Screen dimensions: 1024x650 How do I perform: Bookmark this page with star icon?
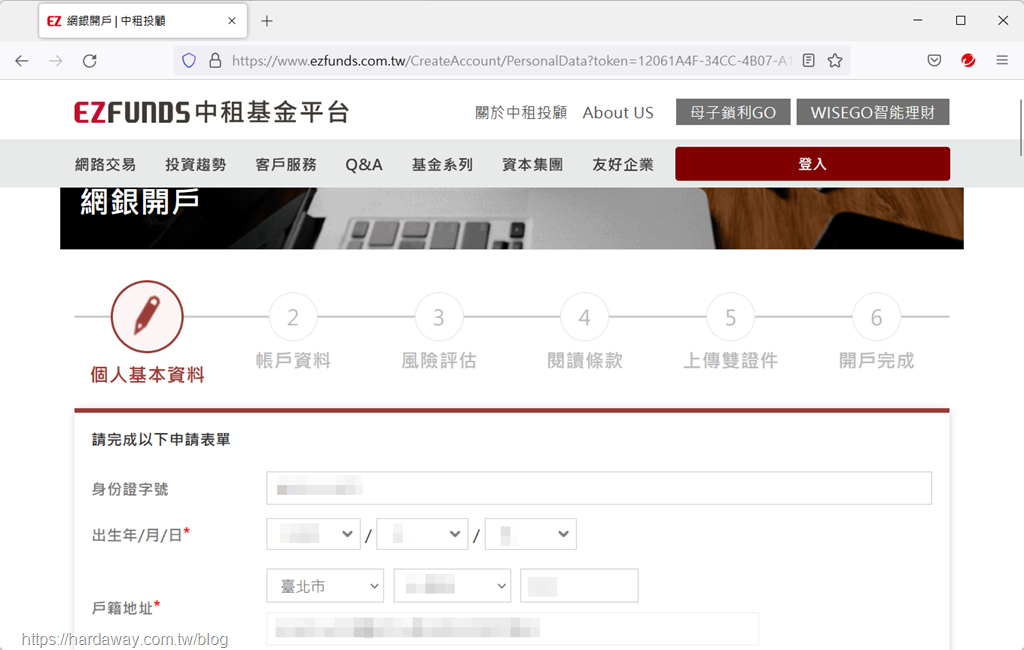[835, 61]
